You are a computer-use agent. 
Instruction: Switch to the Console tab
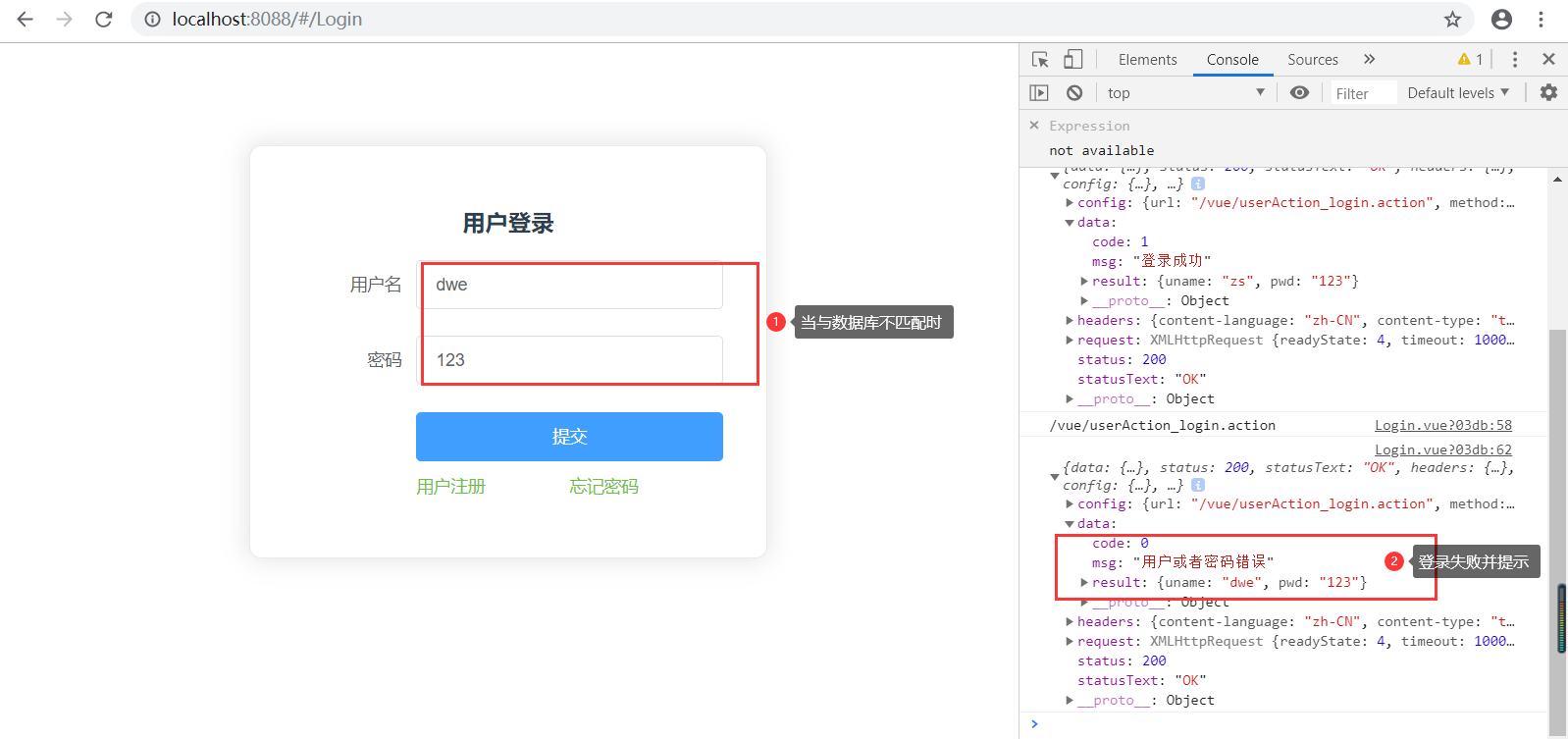[x=1232, y=60]
